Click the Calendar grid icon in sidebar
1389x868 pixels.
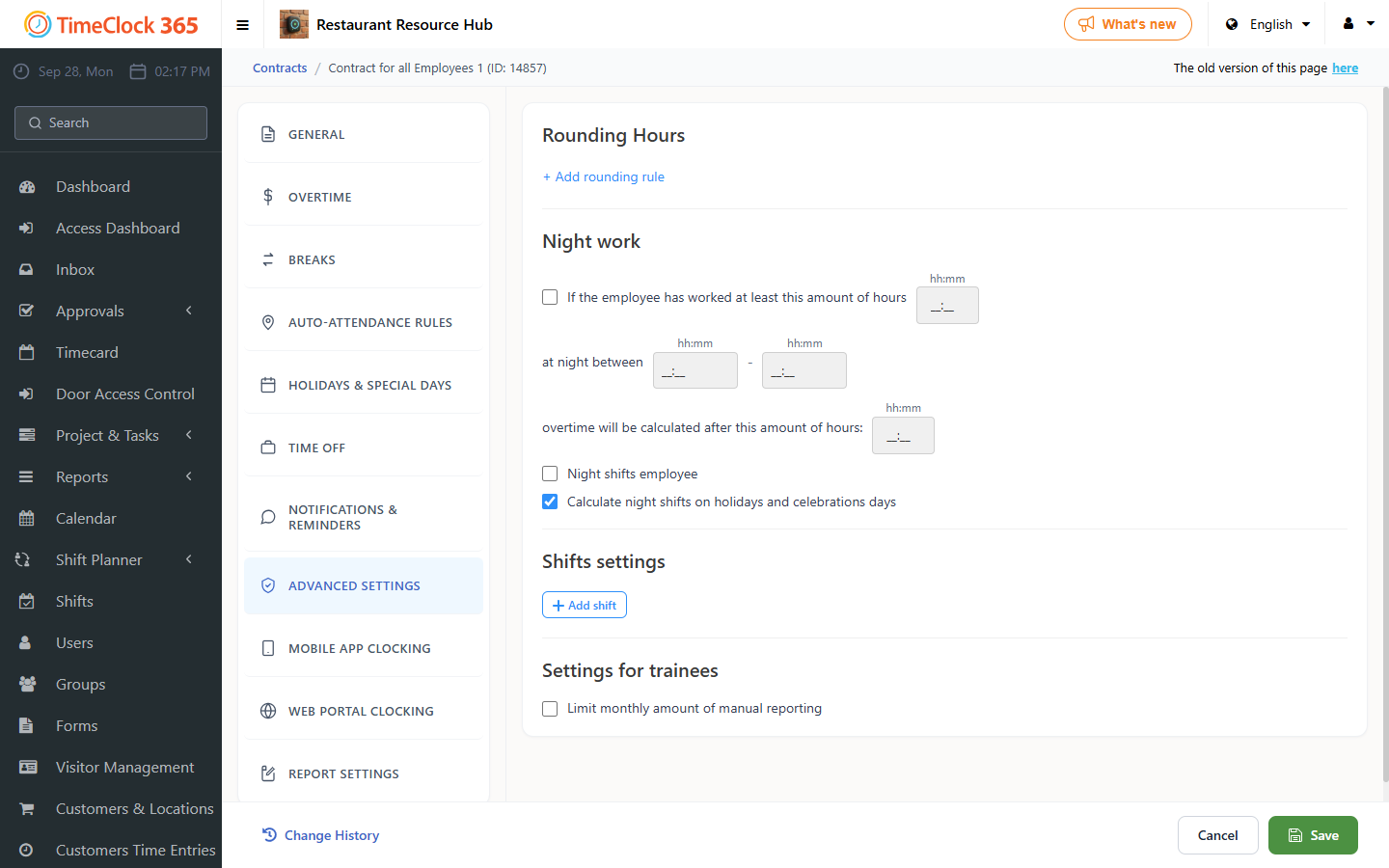[x=27, y=519]
